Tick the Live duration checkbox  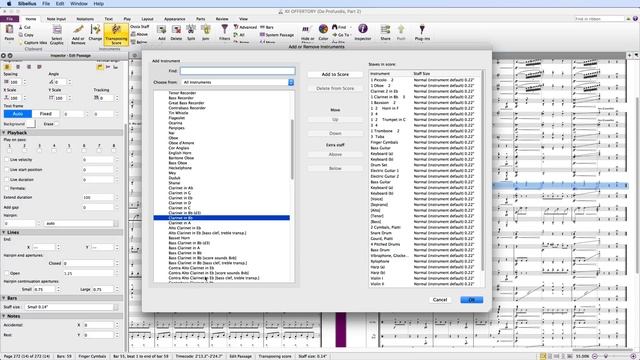pyautogui.click(x=7, y=180)
